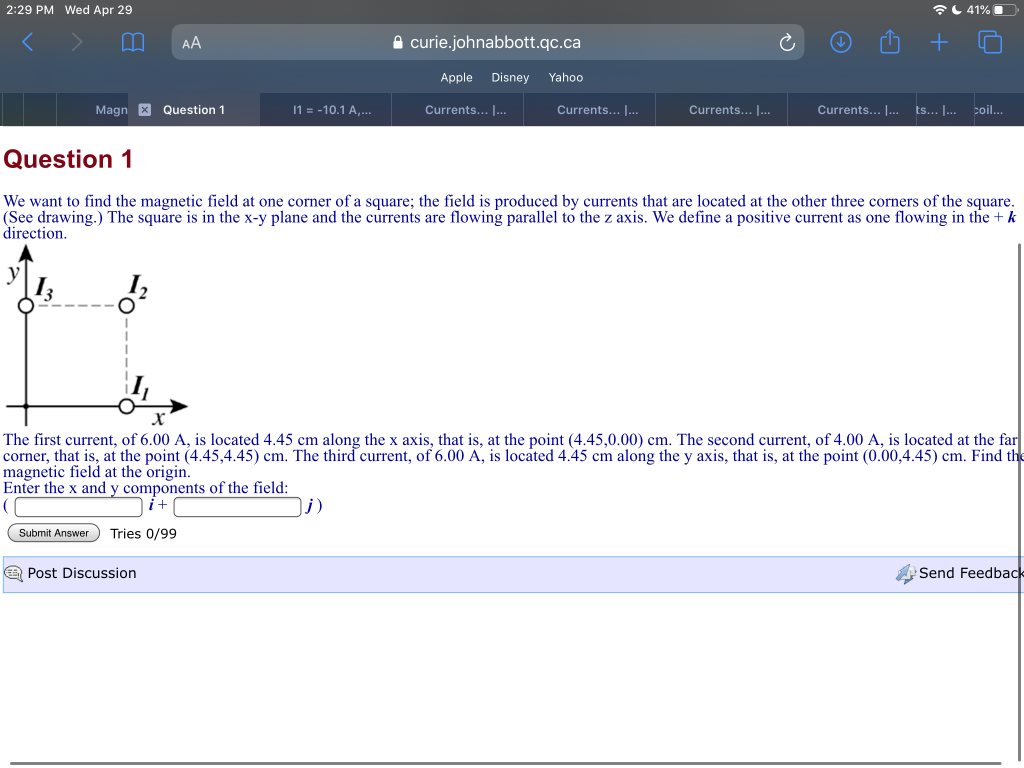1024x768 pixels.
Task: Click the curie.johnabbott.qc.ca address field
Action: point(487,42)
